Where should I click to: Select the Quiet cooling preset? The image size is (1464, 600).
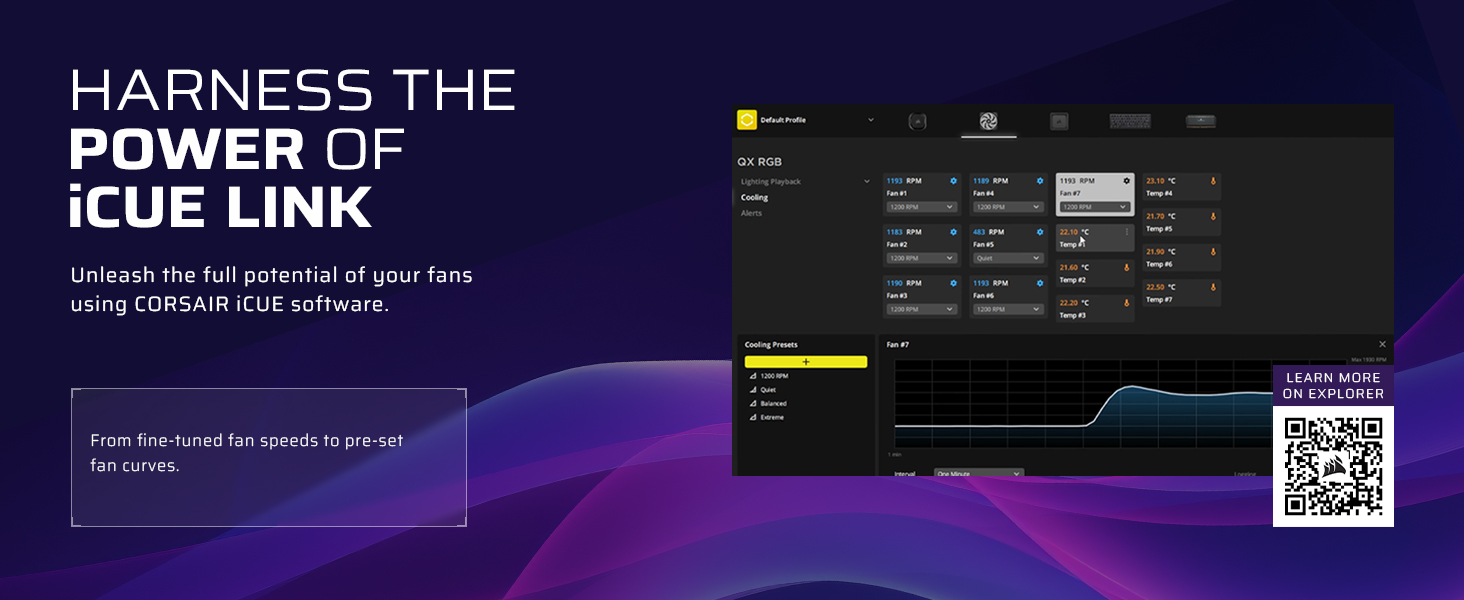768,390
